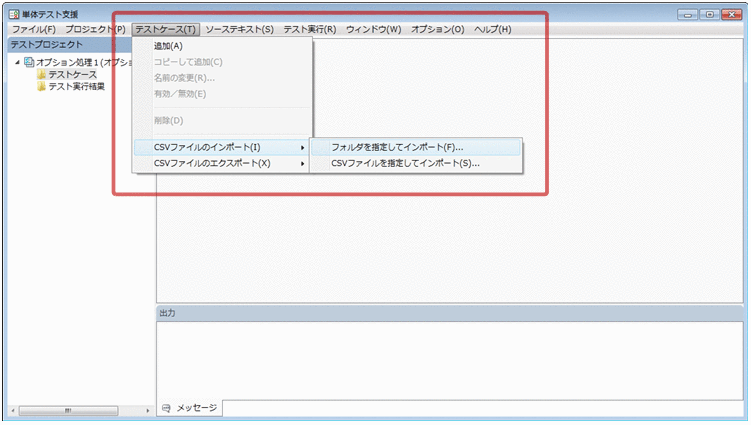Click the tree scrollbar right arrow
The width and height of the screenshot is (751, 425).
coord(147,411)
